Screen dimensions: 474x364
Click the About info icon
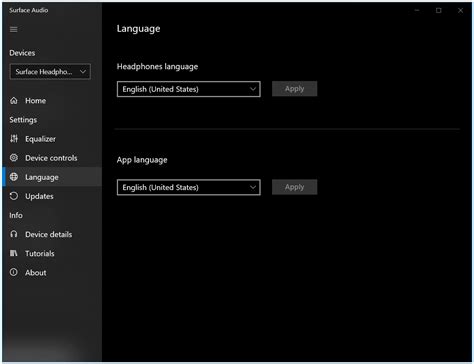14,272
